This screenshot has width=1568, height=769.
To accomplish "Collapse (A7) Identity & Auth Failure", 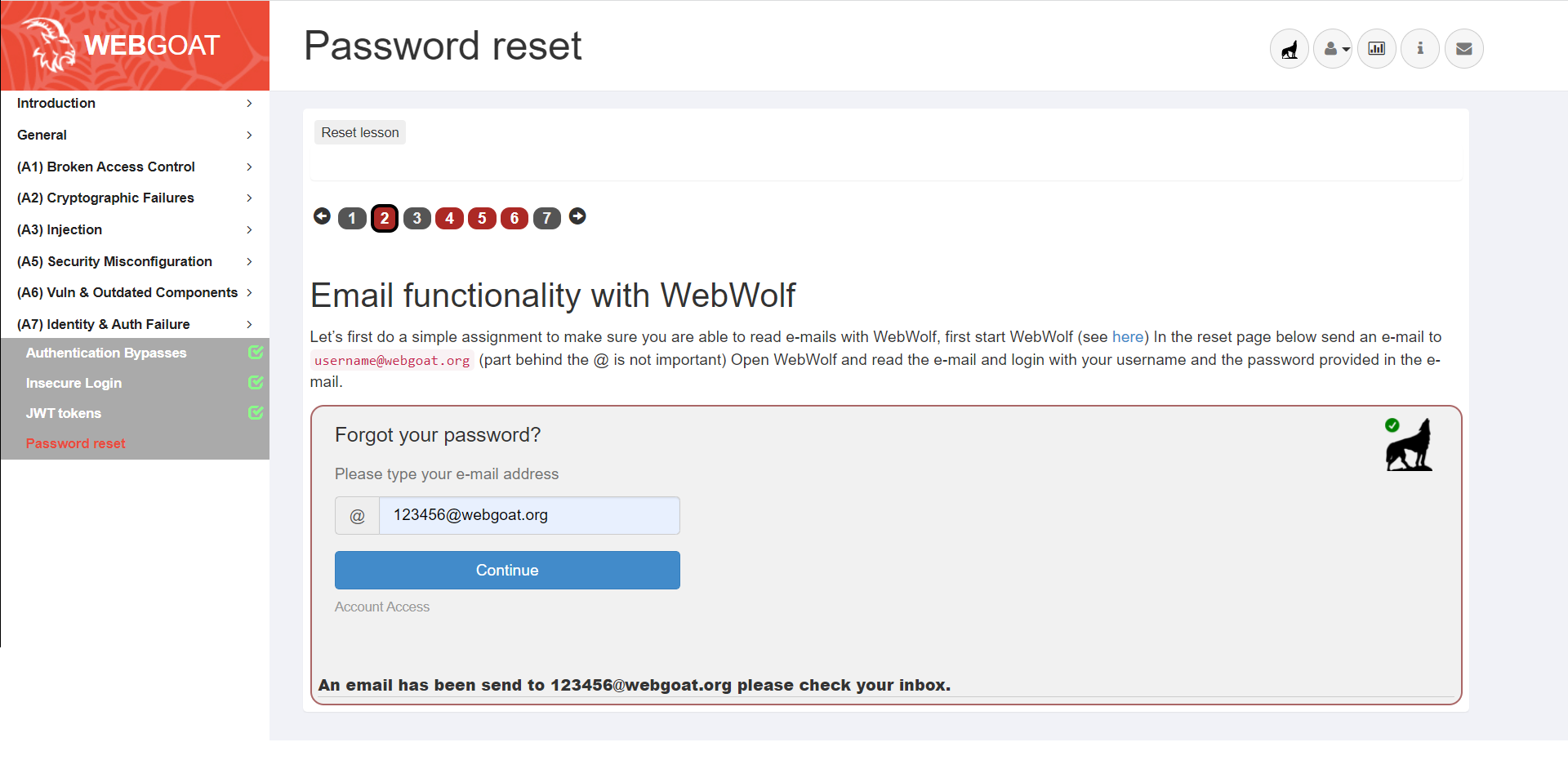I will coord(135,324).
